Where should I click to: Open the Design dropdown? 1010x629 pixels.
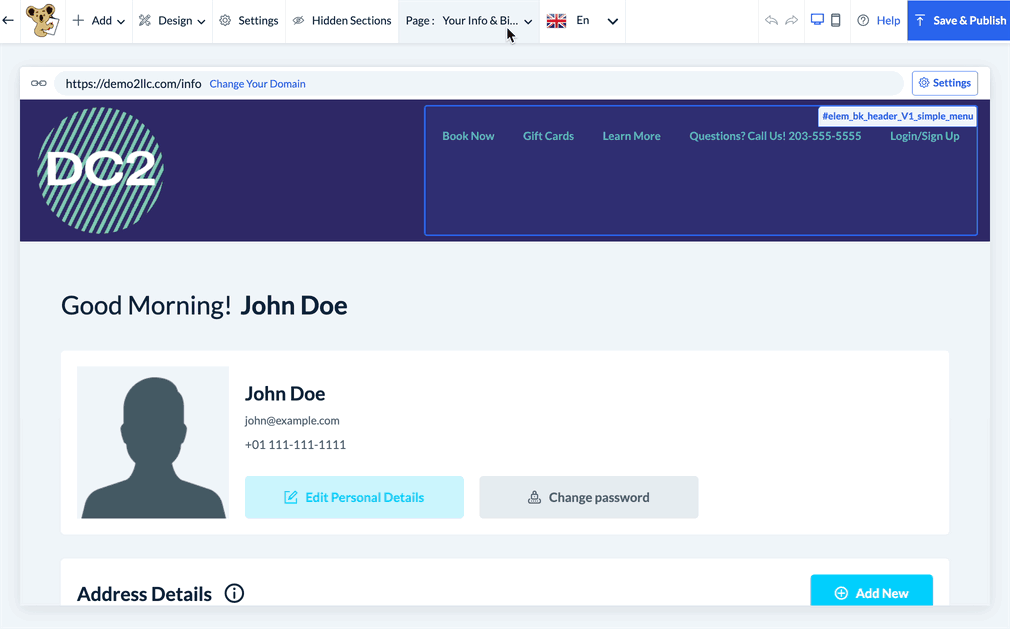click(172, 21)
